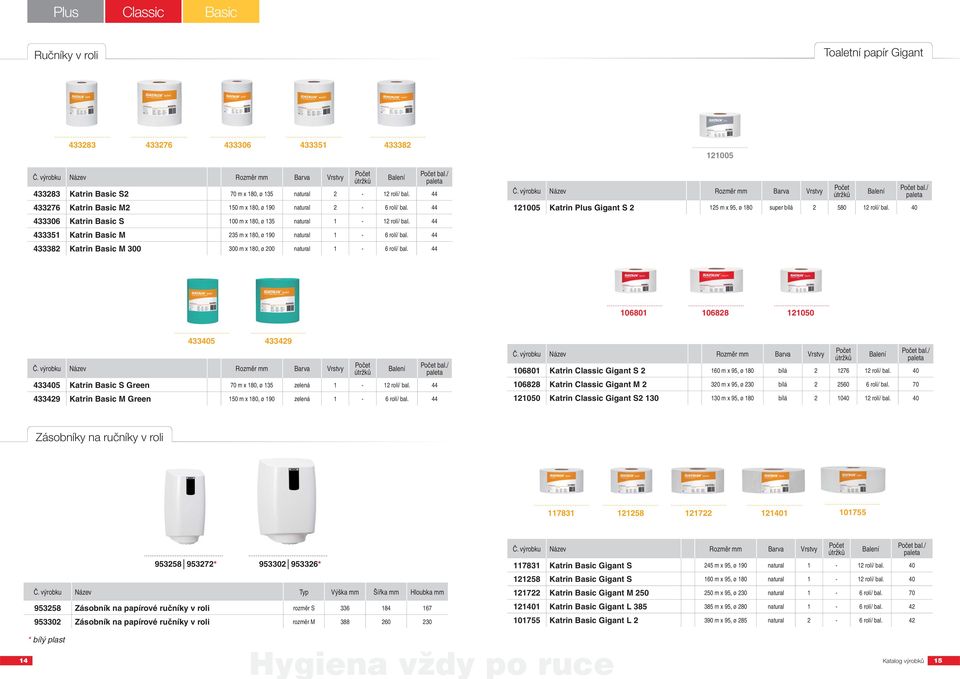
Task: Open the Ručníky v roli section tab
Action: (66, 55)
